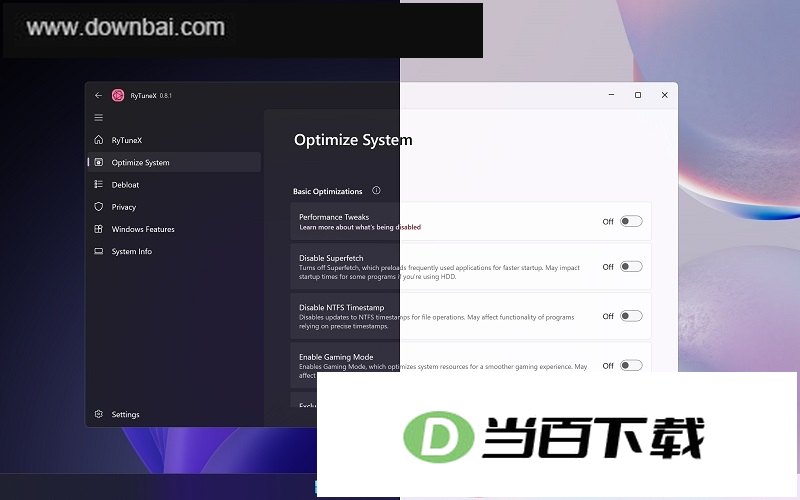The height and width of the screenshot is (500, 800).
Task: Close the RyTuneX window
Action: [664, 95]
